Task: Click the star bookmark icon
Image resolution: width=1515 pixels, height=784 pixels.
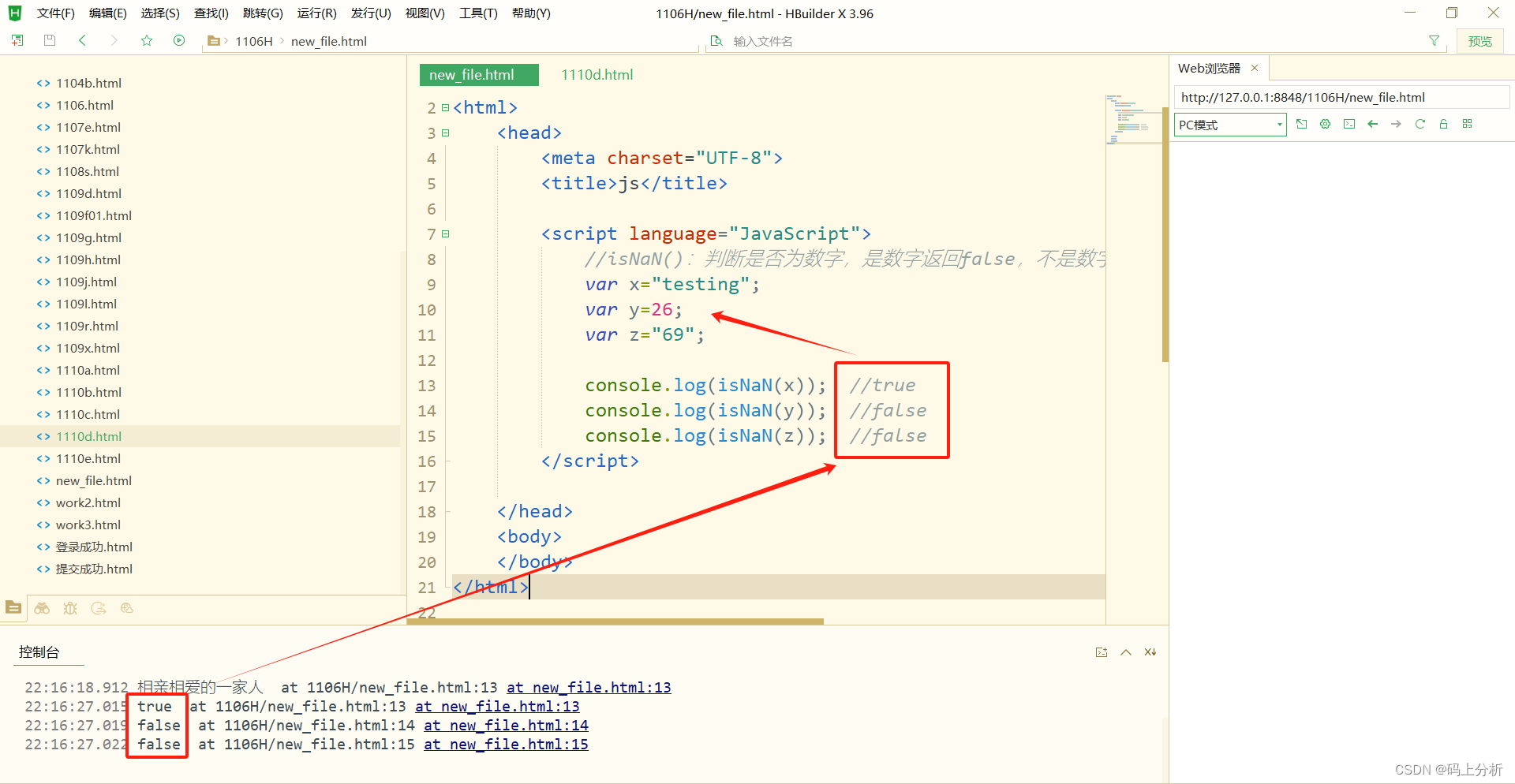Action: [147, 40]
